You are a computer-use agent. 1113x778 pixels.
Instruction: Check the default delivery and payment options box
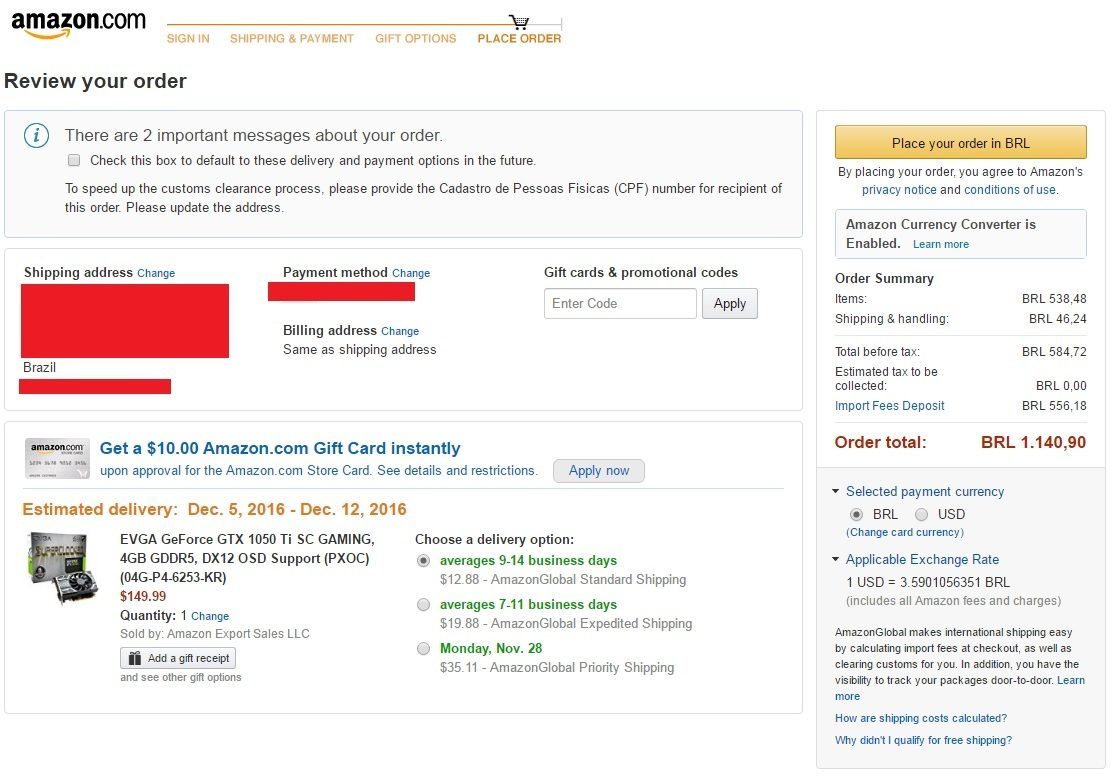pos(74,160)
